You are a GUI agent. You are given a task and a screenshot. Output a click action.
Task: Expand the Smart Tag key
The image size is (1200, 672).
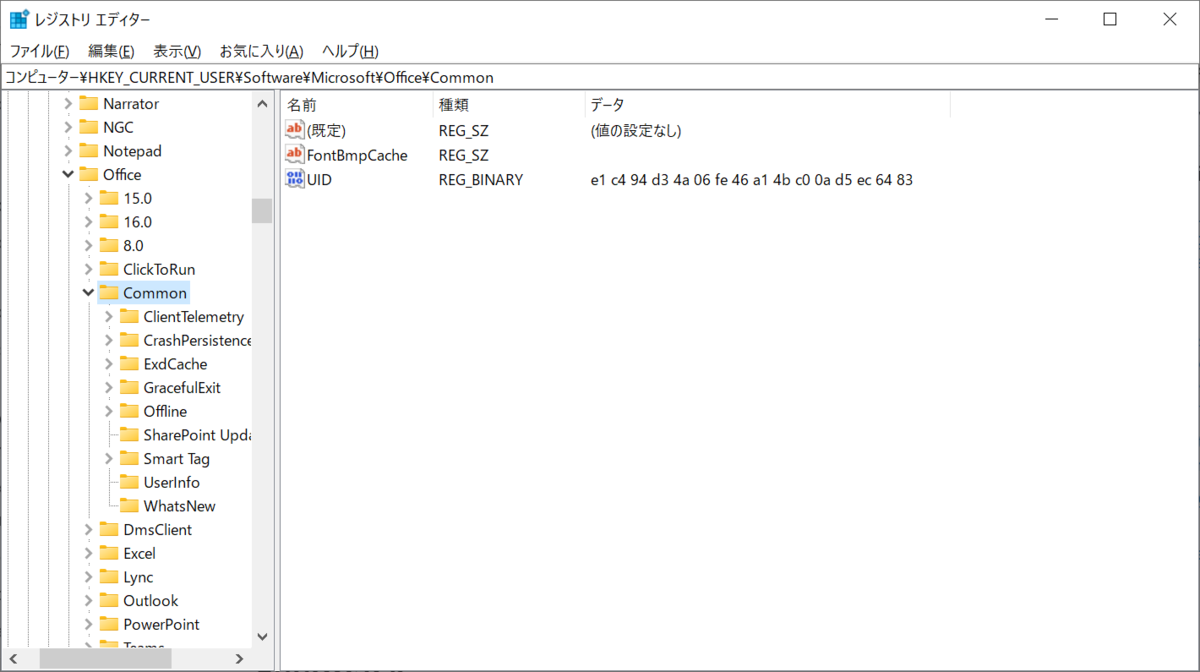pyautogui.click(x=108, y=458)
